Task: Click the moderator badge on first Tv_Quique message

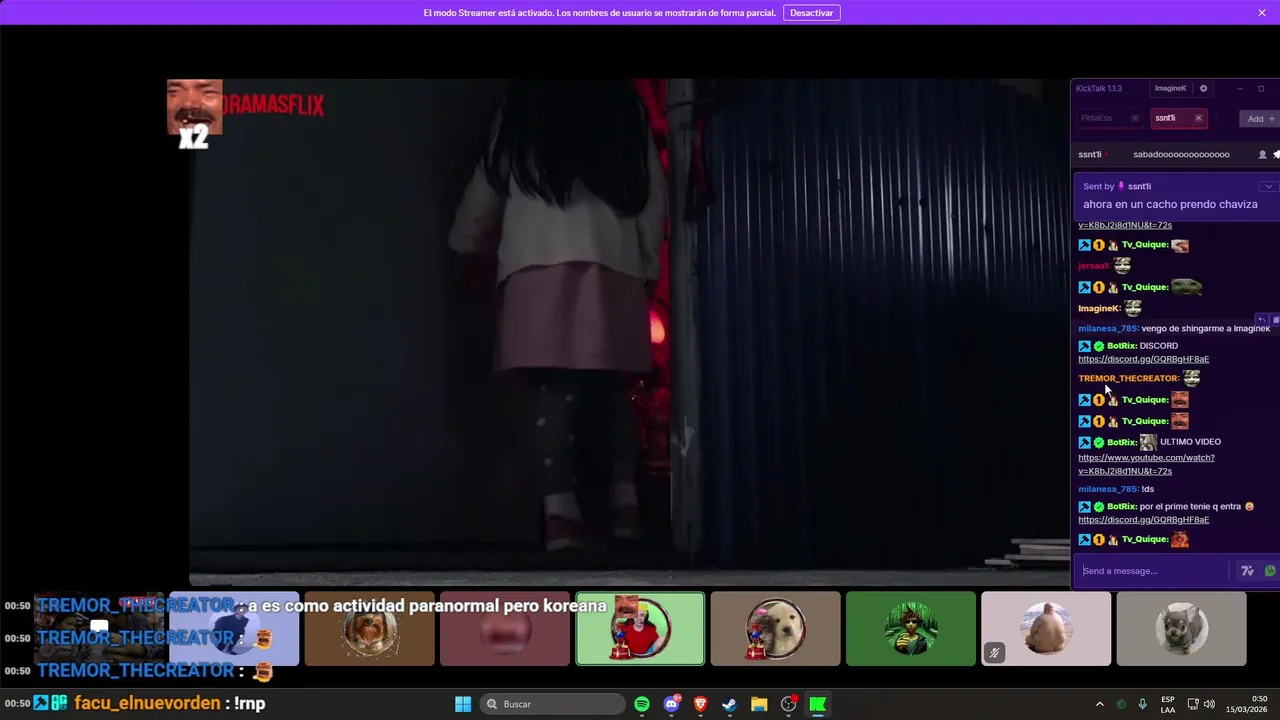Action: [x=1084, y=245]
